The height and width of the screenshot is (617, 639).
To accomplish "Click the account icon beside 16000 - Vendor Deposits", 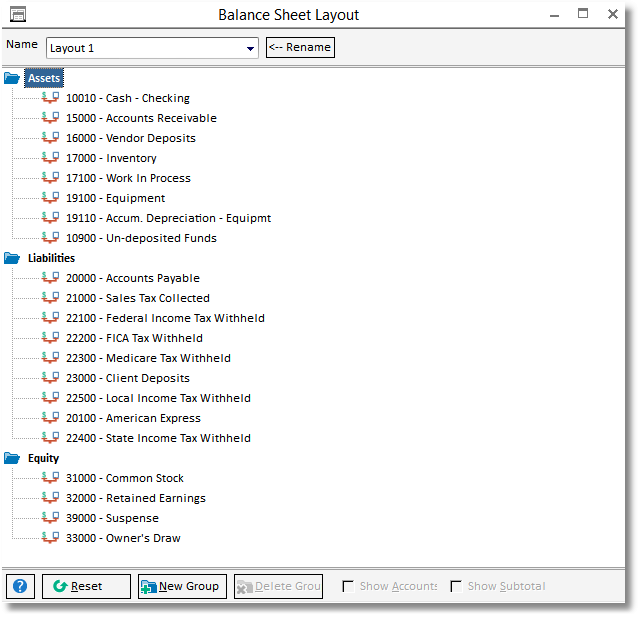I will (x=51, y=138).
